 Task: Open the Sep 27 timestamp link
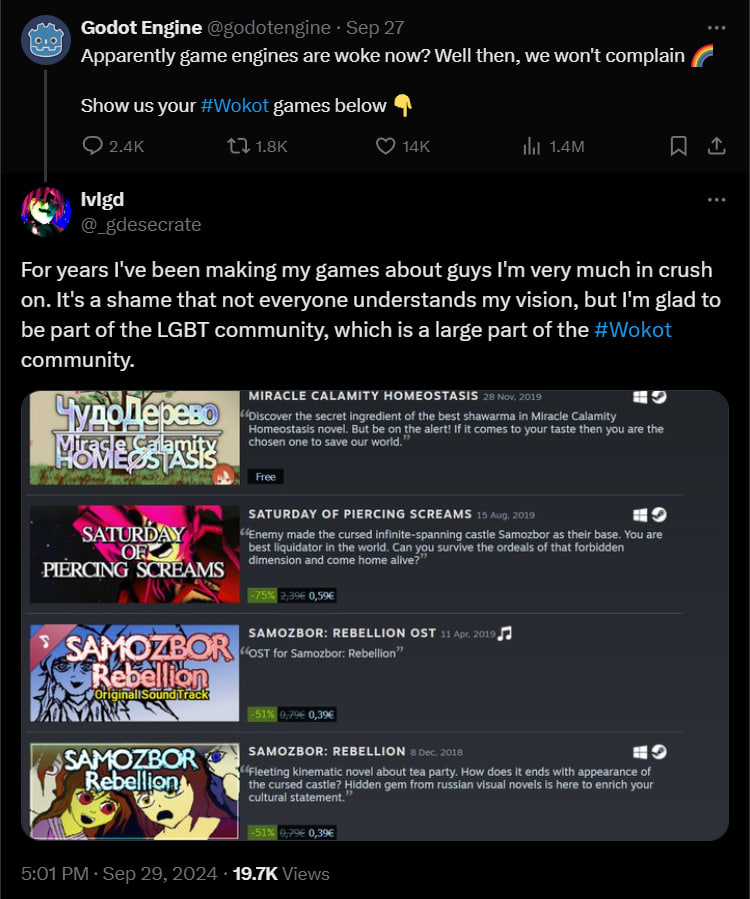pos(375,28)
